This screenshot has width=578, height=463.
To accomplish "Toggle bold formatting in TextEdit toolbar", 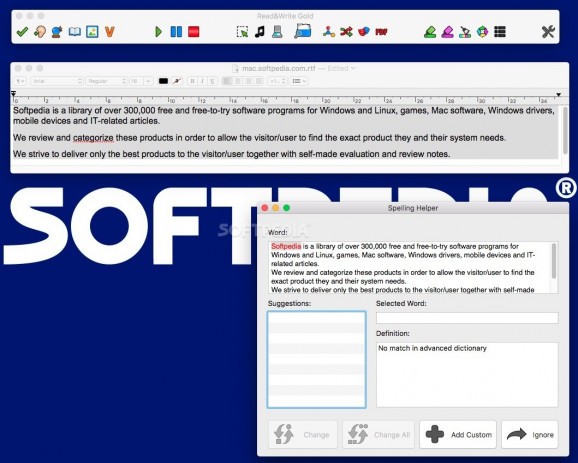I will pyautogui.click(x=192, y=81).
